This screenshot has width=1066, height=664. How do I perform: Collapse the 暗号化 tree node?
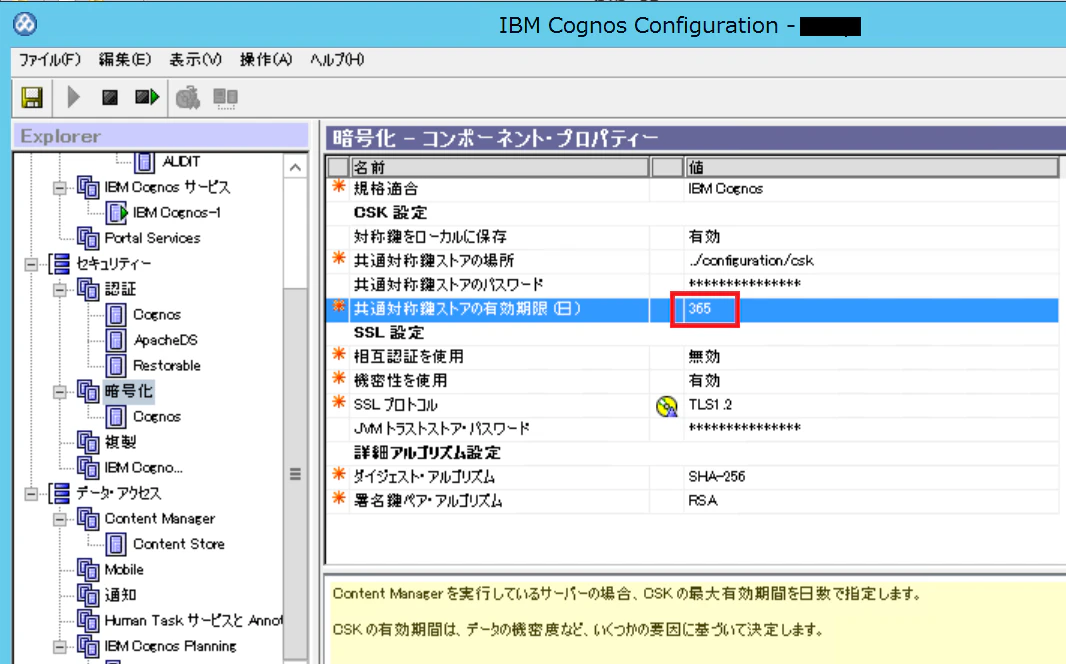pos(60,391)
